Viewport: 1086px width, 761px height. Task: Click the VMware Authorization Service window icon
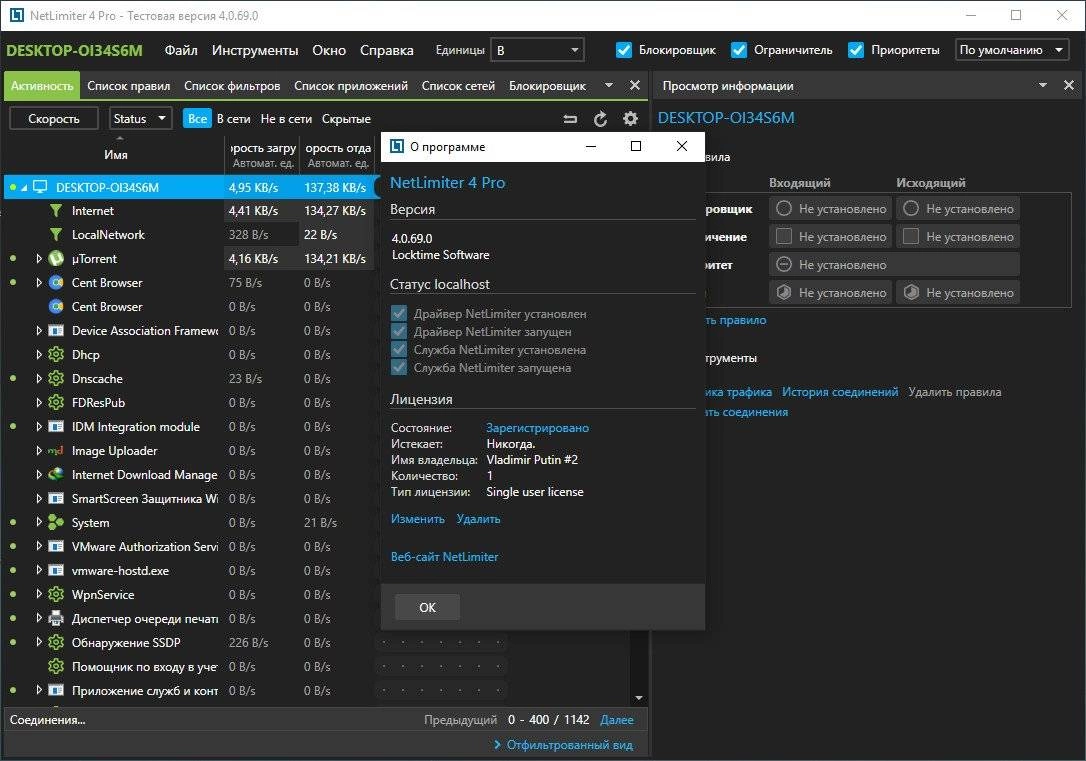[56, 546]
